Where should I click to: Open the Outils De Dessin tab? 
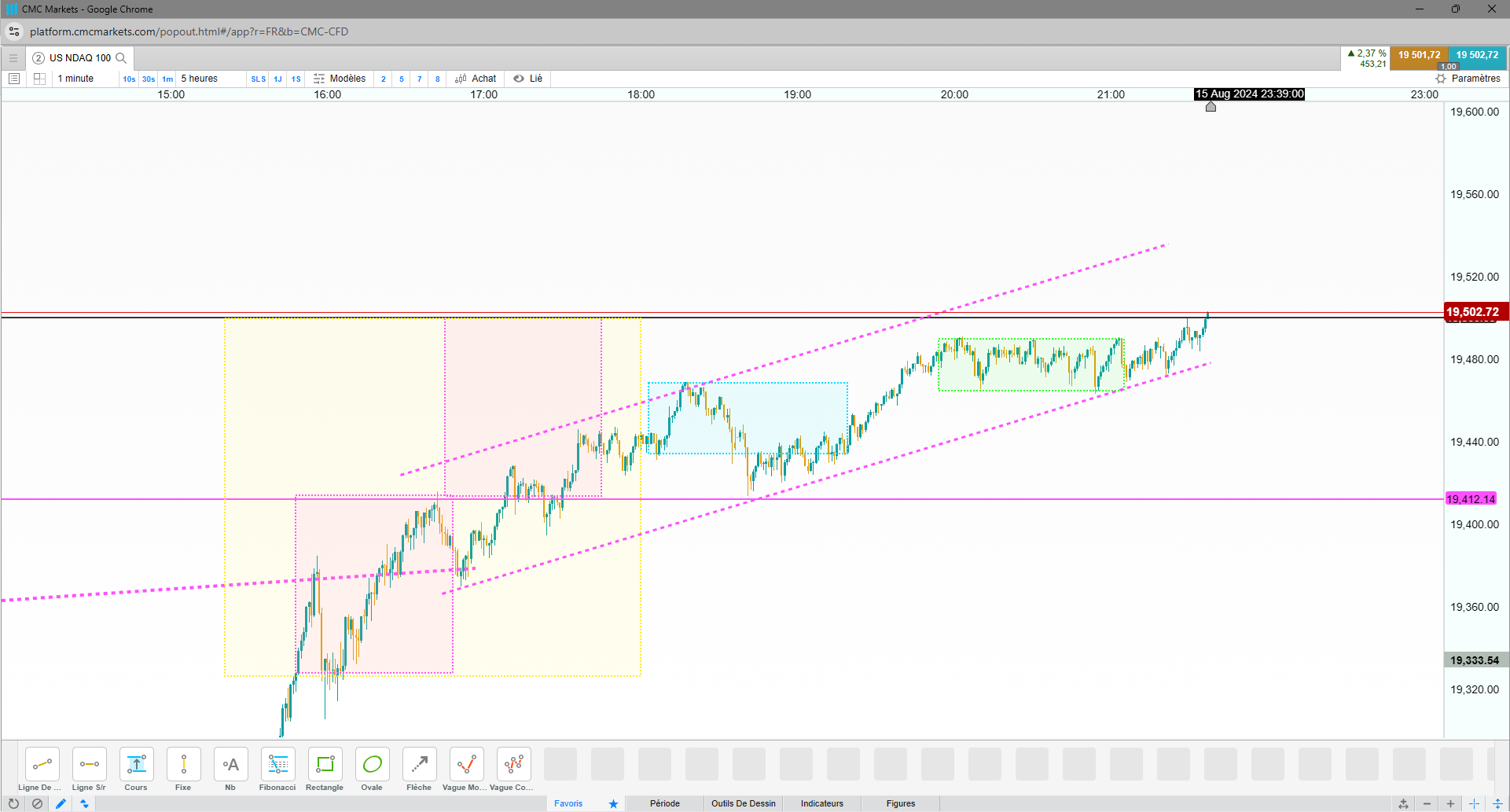[x=744, y=803]
